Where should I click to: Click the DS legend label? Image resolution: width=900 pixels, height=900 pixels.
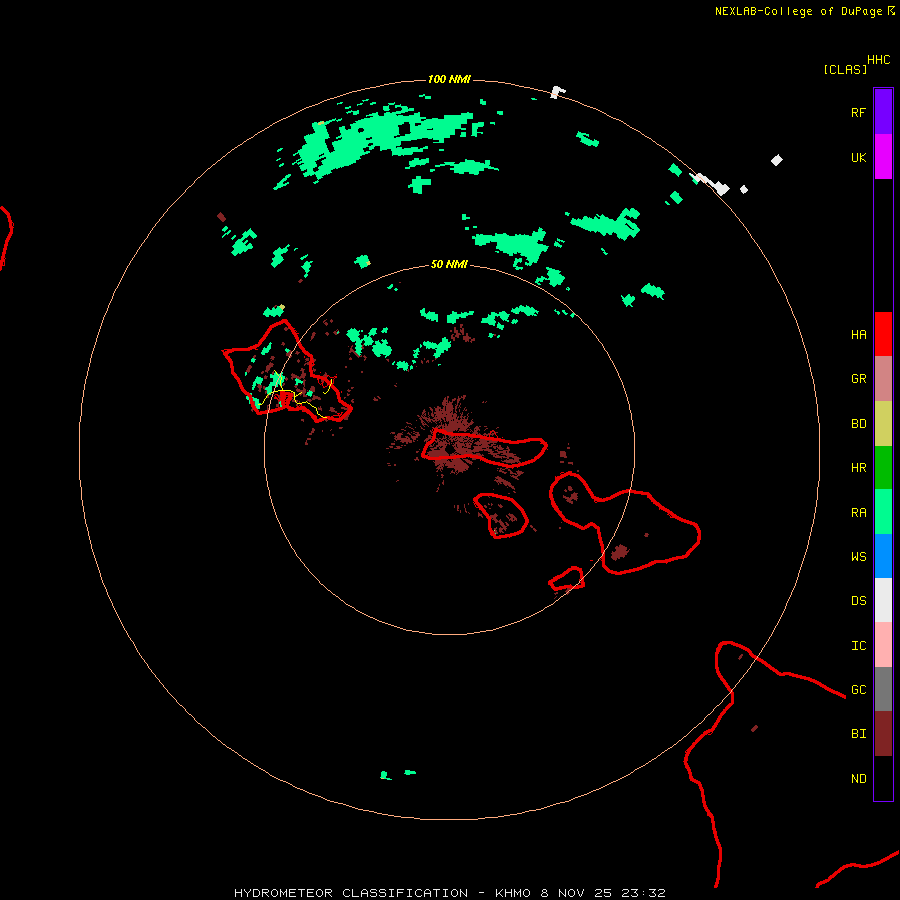(858, 600)
